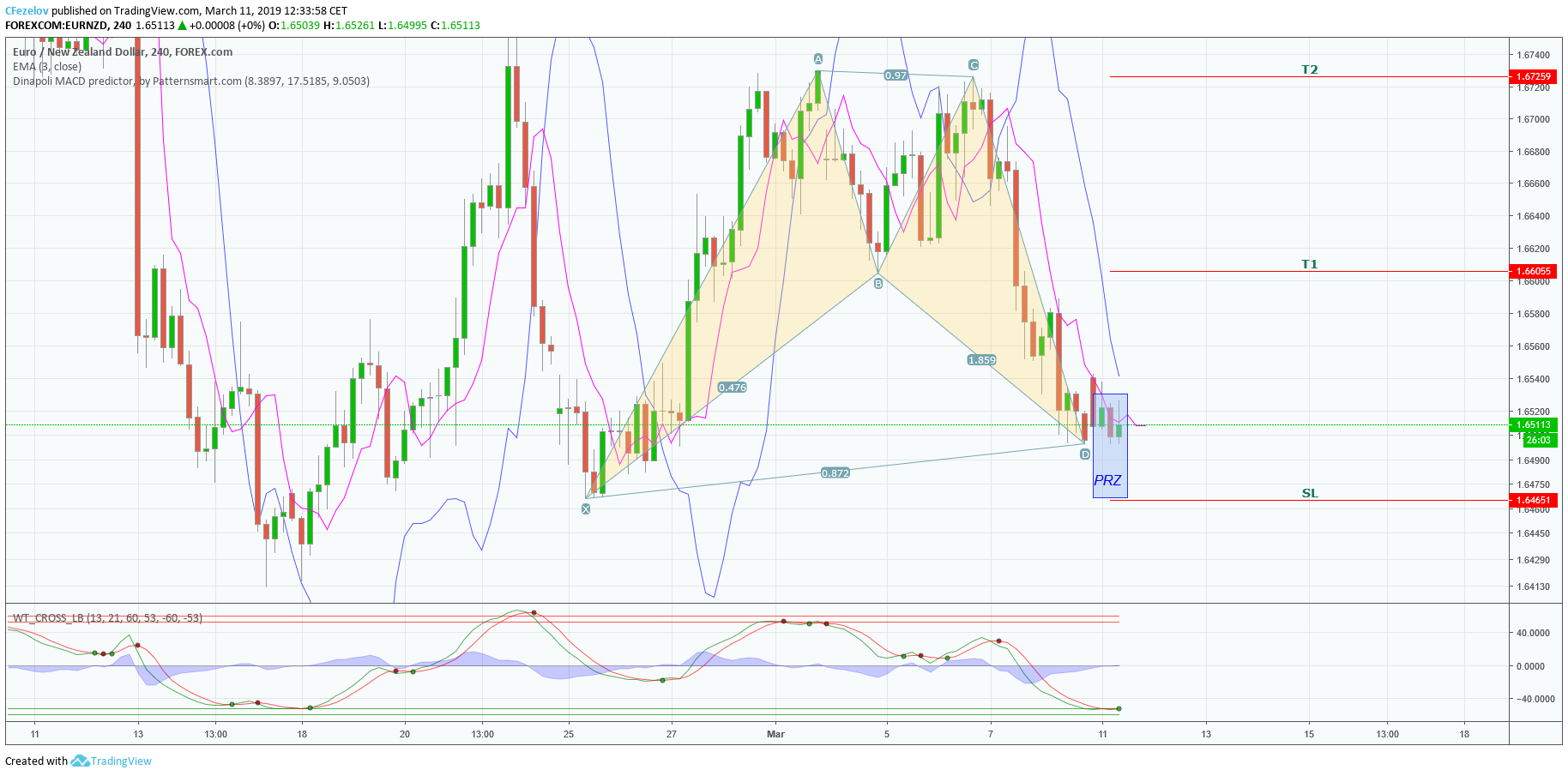
Task: Click harmonic pattern point D marker
Action: coord(1085,454)
